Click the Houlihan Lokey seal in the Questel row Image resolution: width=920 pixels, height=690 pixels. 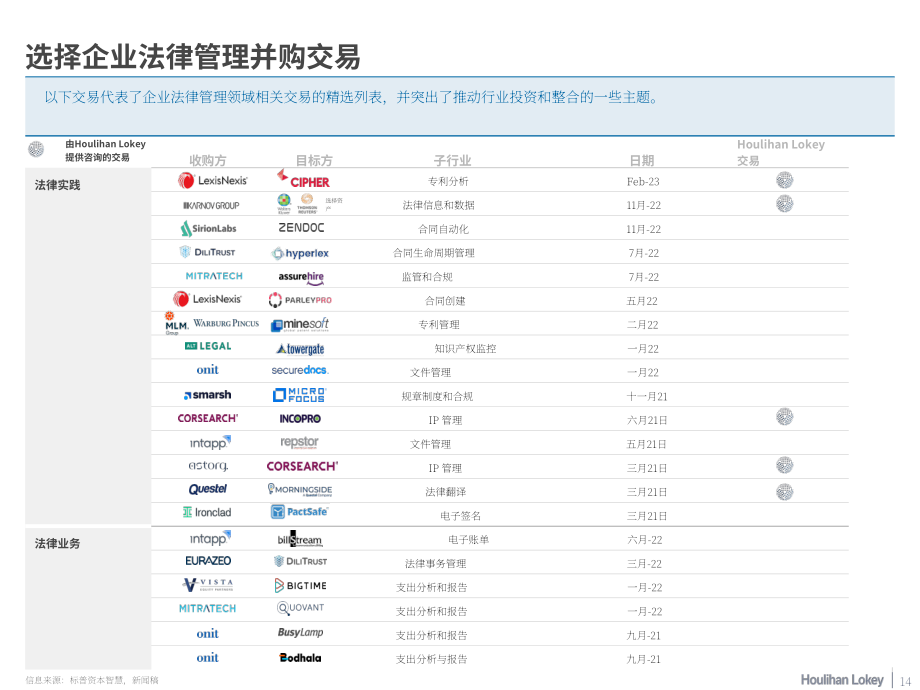[x=784, y=492]
